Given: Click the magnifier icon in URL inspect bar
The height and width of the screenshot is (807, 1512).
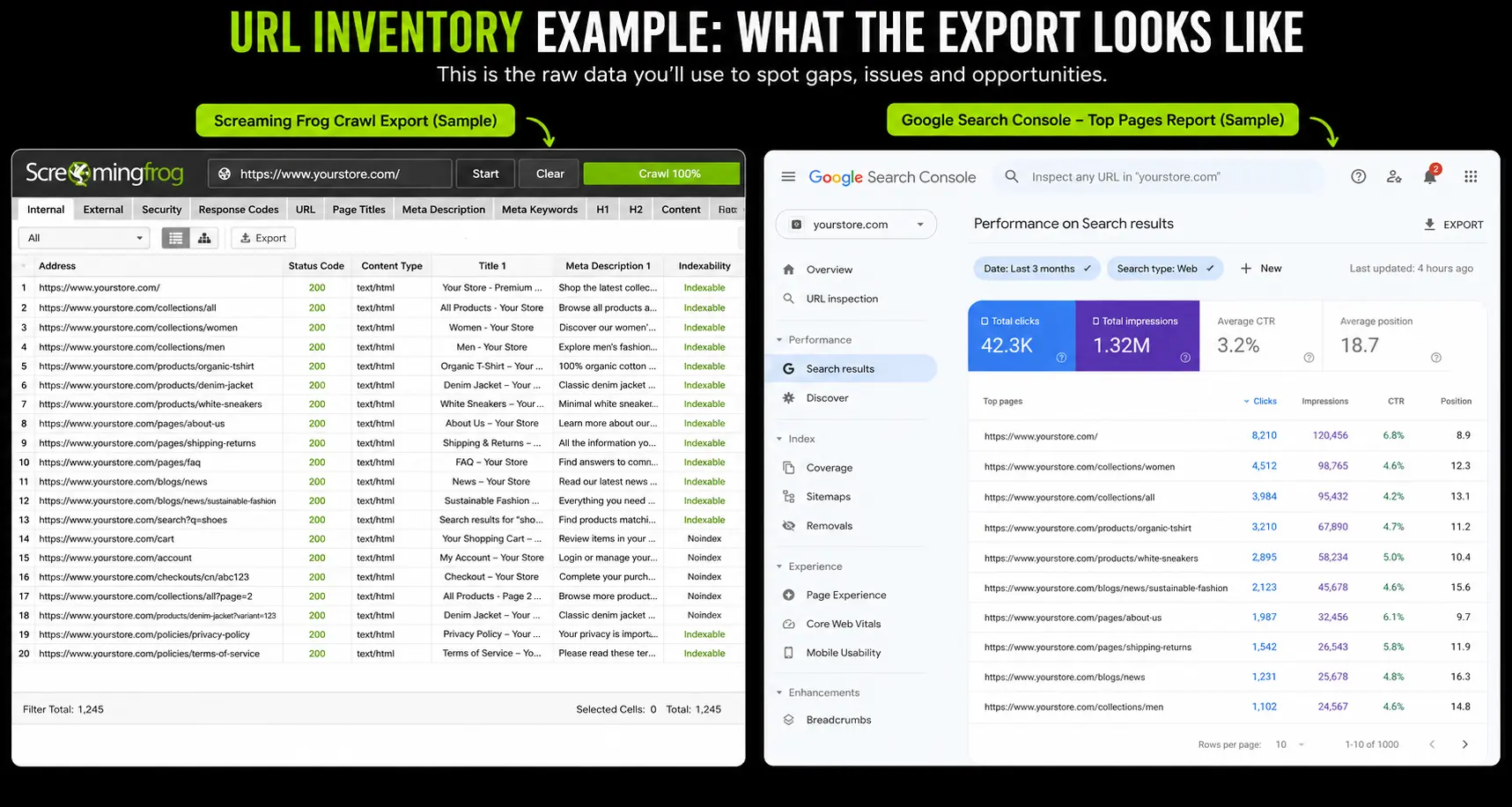Looking at the screenshot, I should [x=1012, y=176].
